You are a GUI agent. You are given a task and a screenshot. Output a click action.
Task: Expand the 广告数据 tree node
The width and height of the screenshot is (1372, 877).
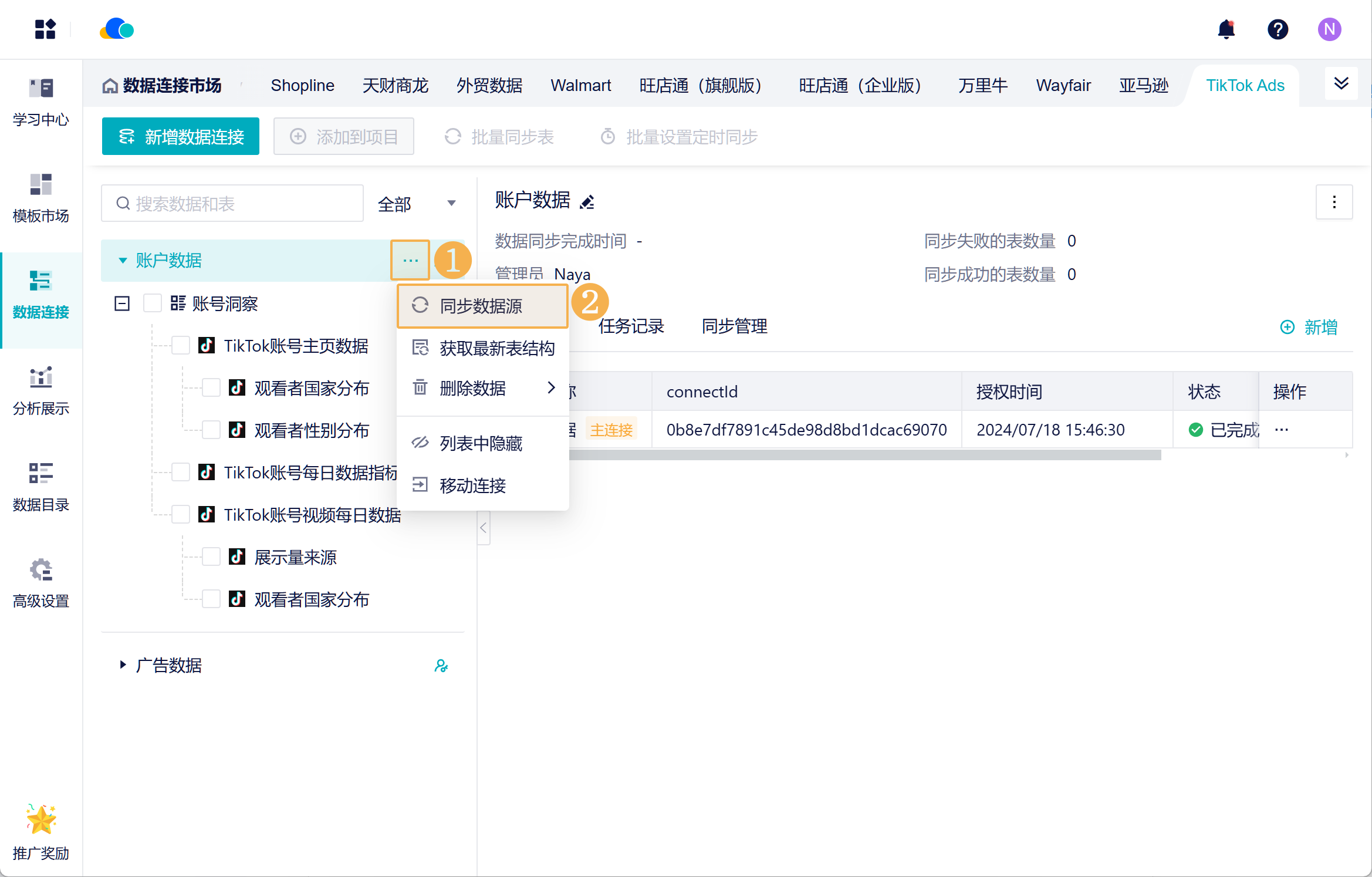click(x=123, y=665)
